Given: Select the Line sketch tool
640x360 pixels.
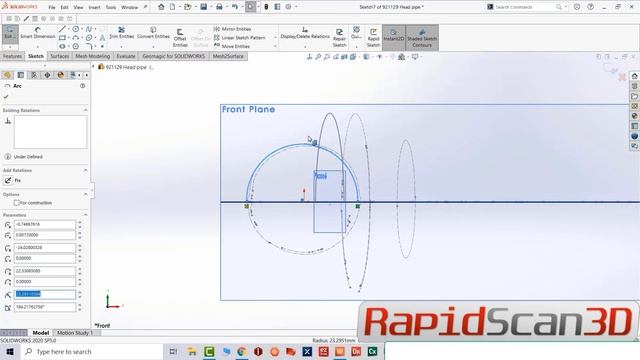Looking at the screenshot, I should click(62, 29).
